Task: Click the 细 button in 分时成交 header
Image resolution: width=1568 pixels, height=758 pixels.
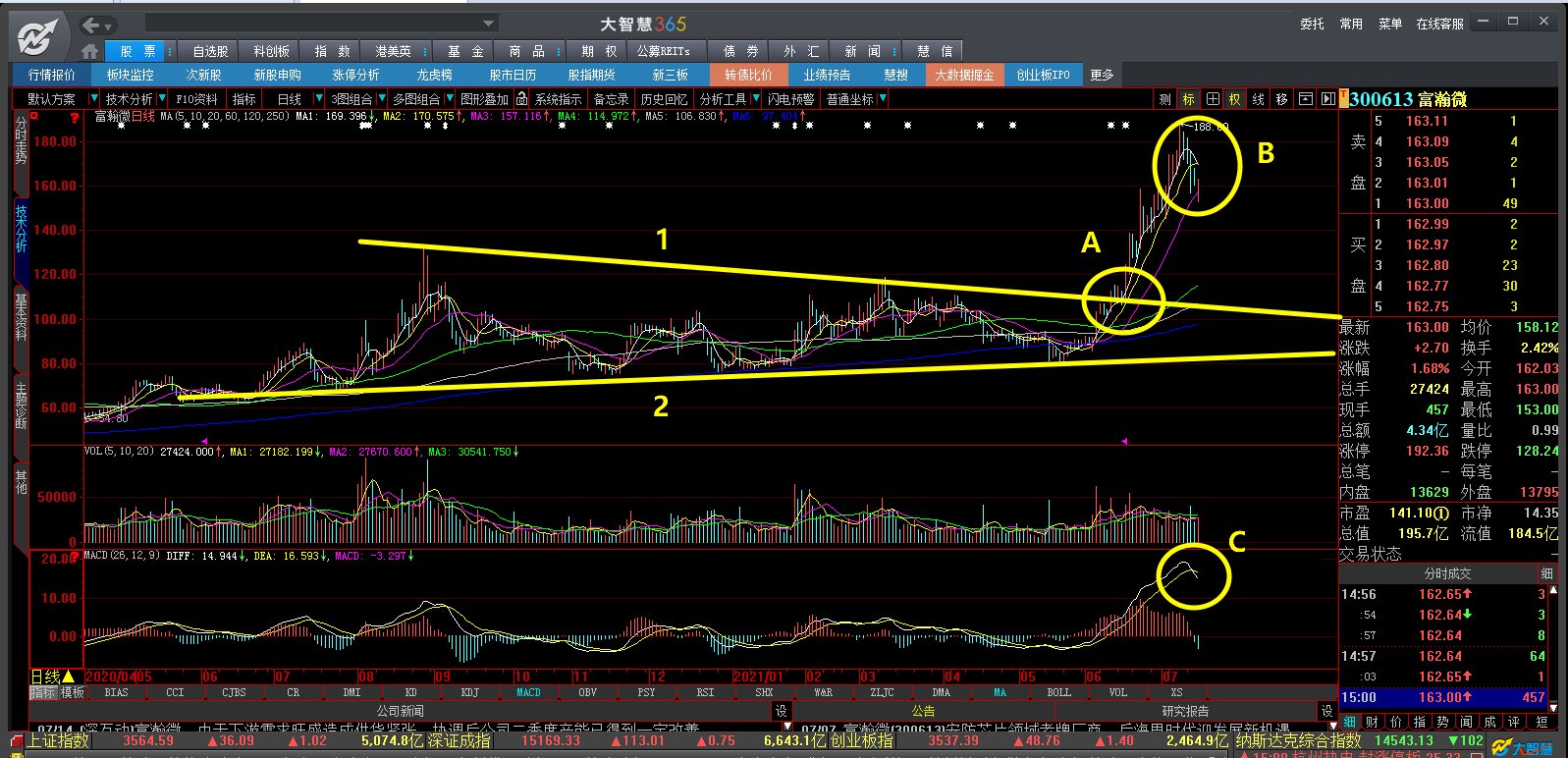Action: pos(1546,573)
